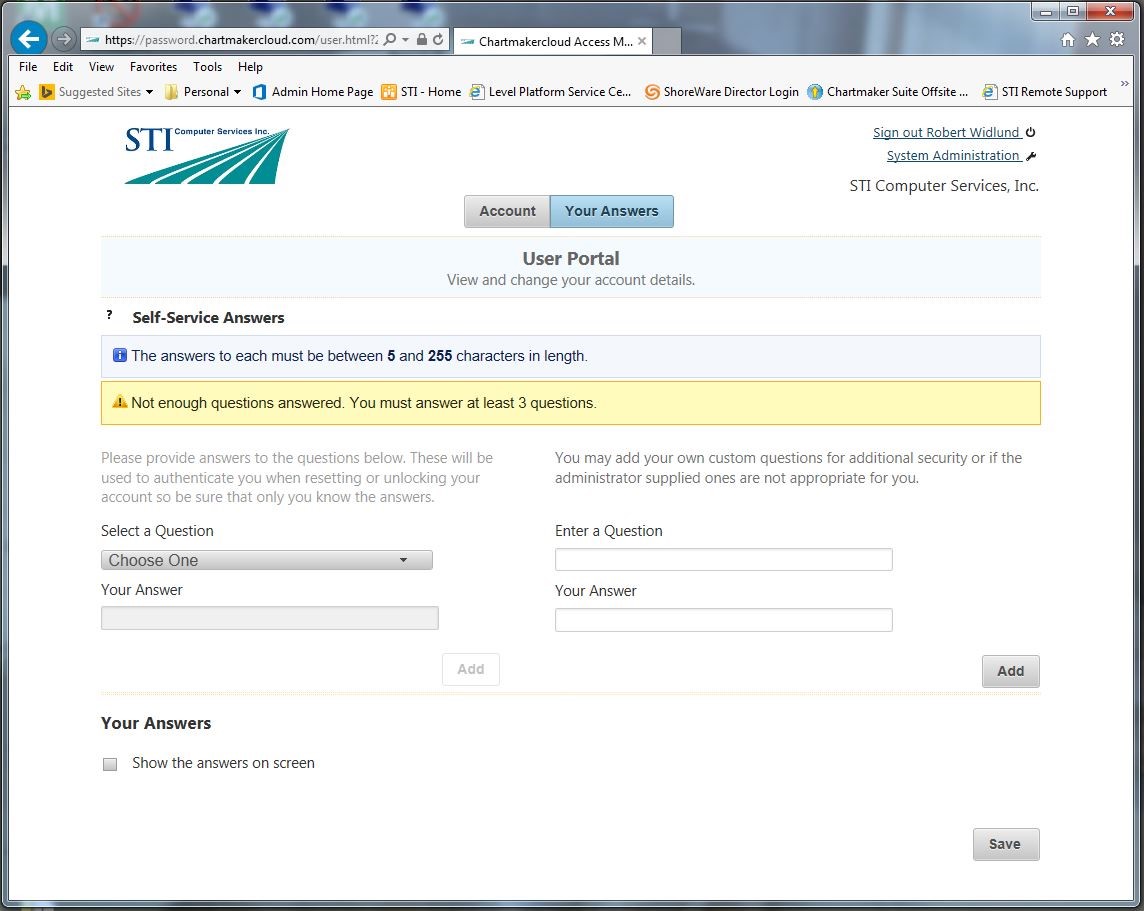
Task: Click the Add to Favorites bar star icon
Action: click(23, 92)
